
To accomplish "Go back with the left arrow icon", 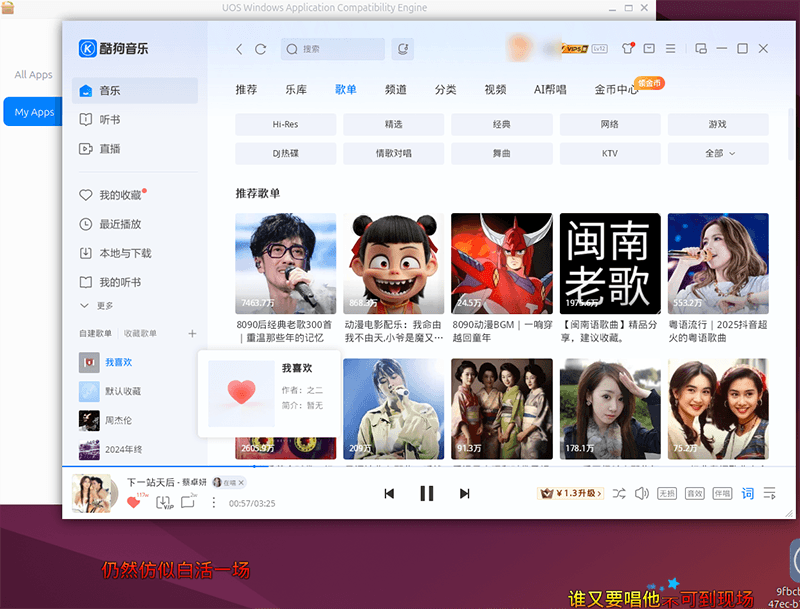I will [239, 49].
